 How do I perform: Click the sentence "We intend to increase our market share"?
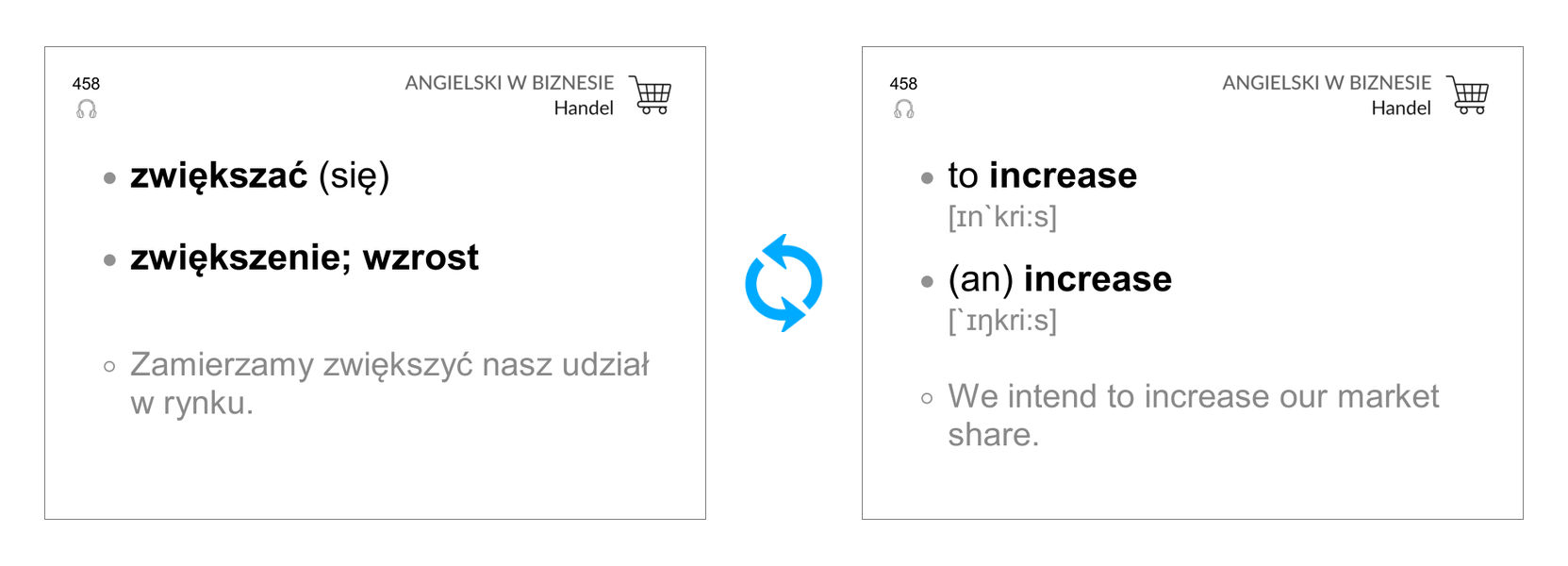click(x=1193, y=397)
